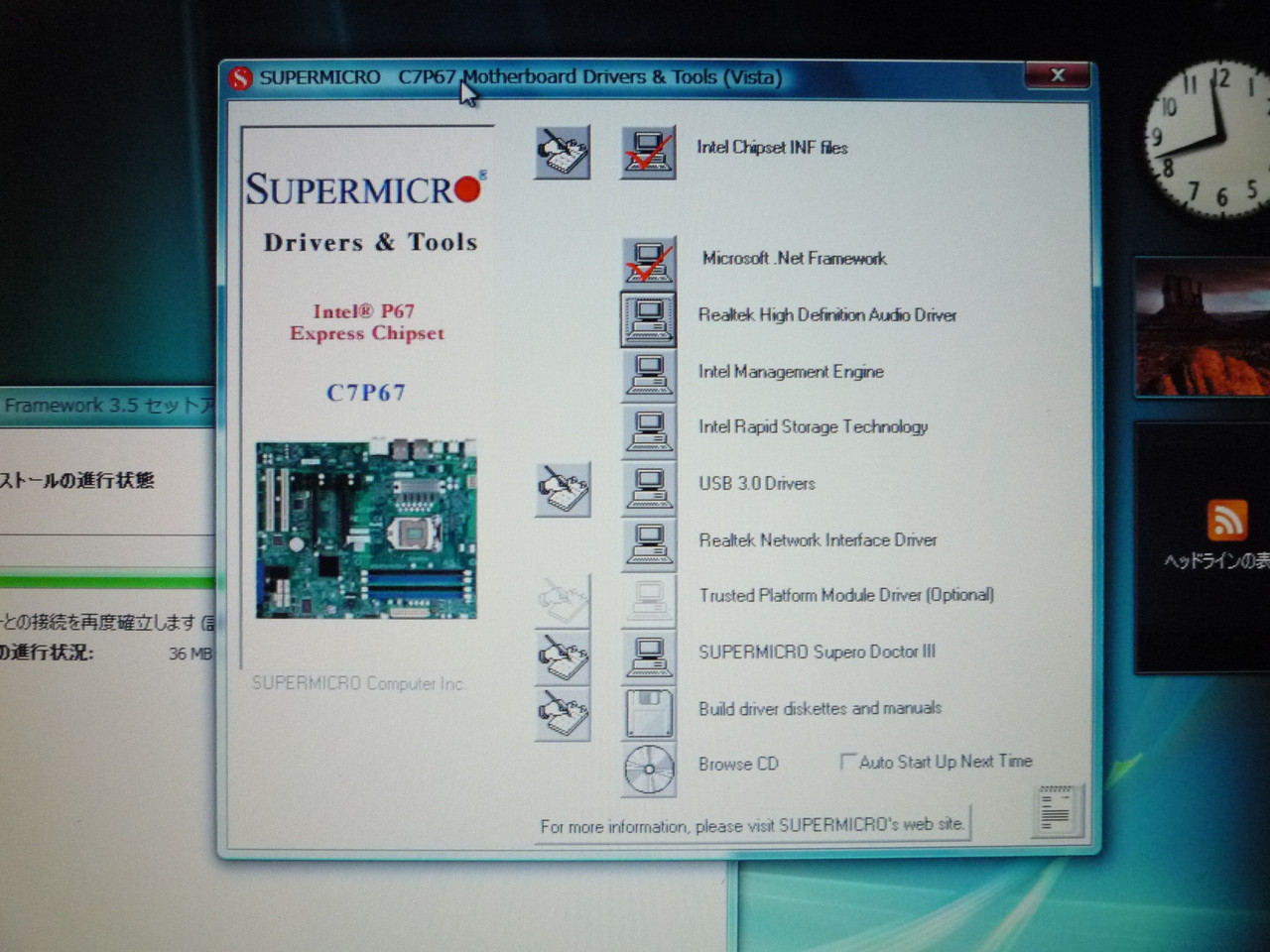Click the blue "C7P67" model text

(366, 393)
